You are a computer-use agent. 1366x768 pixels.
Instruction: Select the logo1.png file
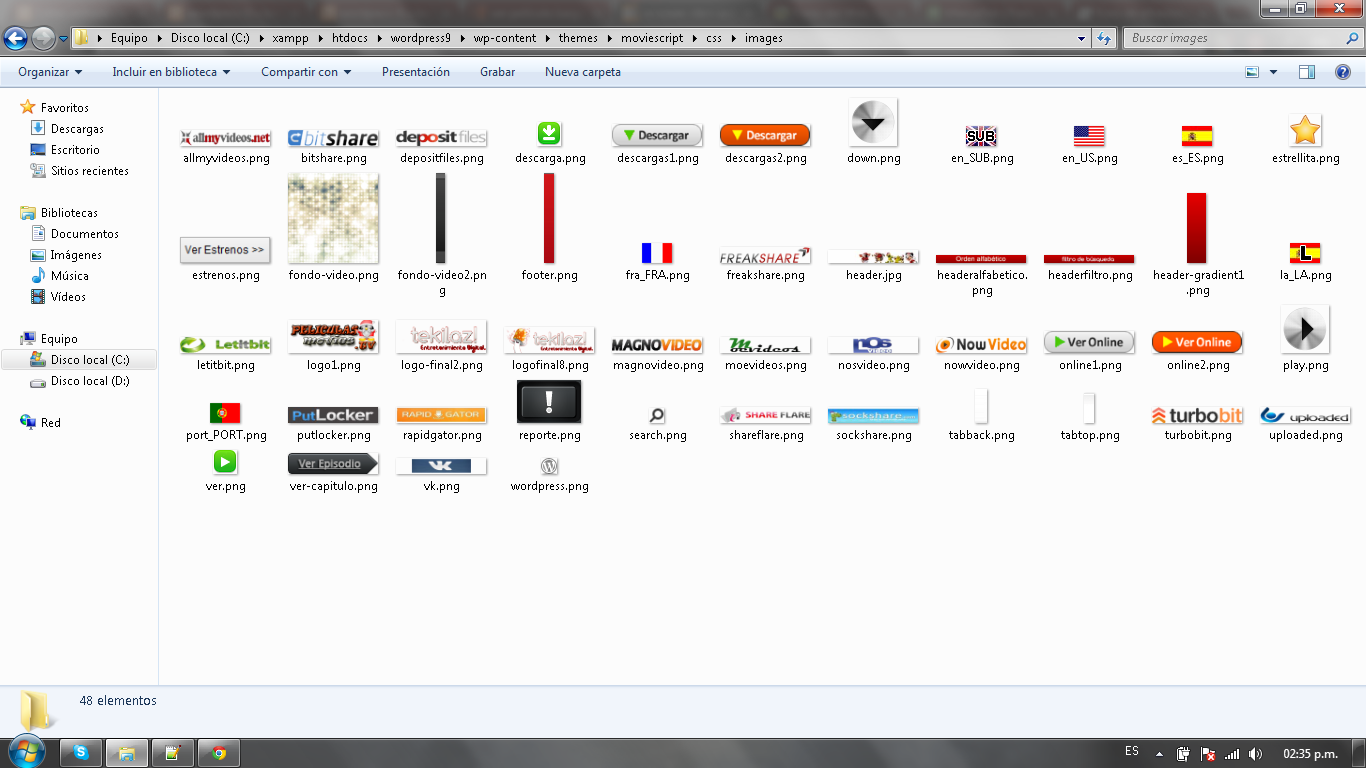[x=333, y=337]
